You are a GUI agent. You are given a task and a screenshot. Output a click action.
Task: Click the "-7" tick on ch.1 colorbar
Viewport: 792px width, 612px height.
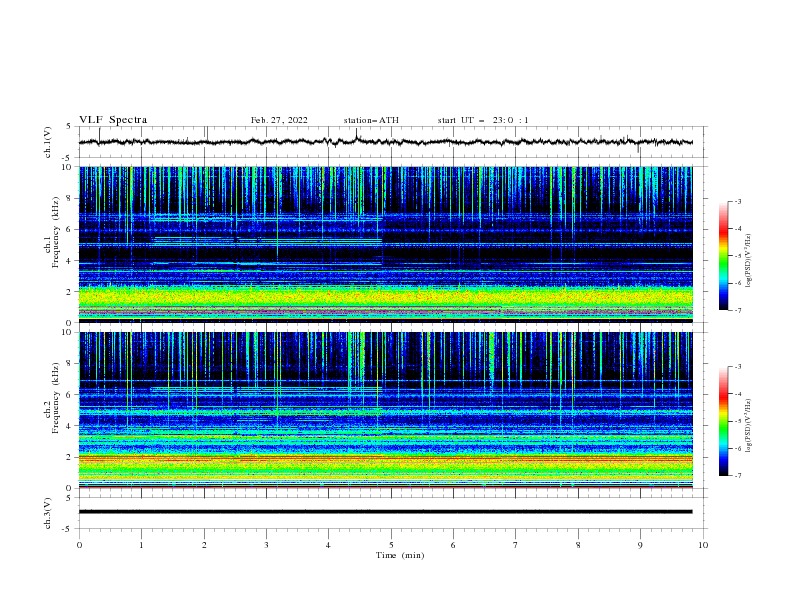(737, 310)
